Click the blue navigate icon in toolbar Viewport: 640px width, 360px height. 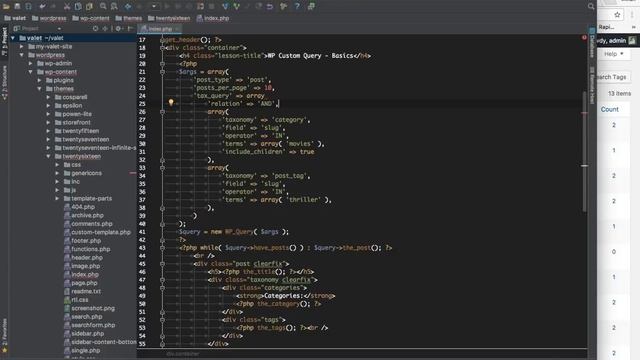pos(128,7)
